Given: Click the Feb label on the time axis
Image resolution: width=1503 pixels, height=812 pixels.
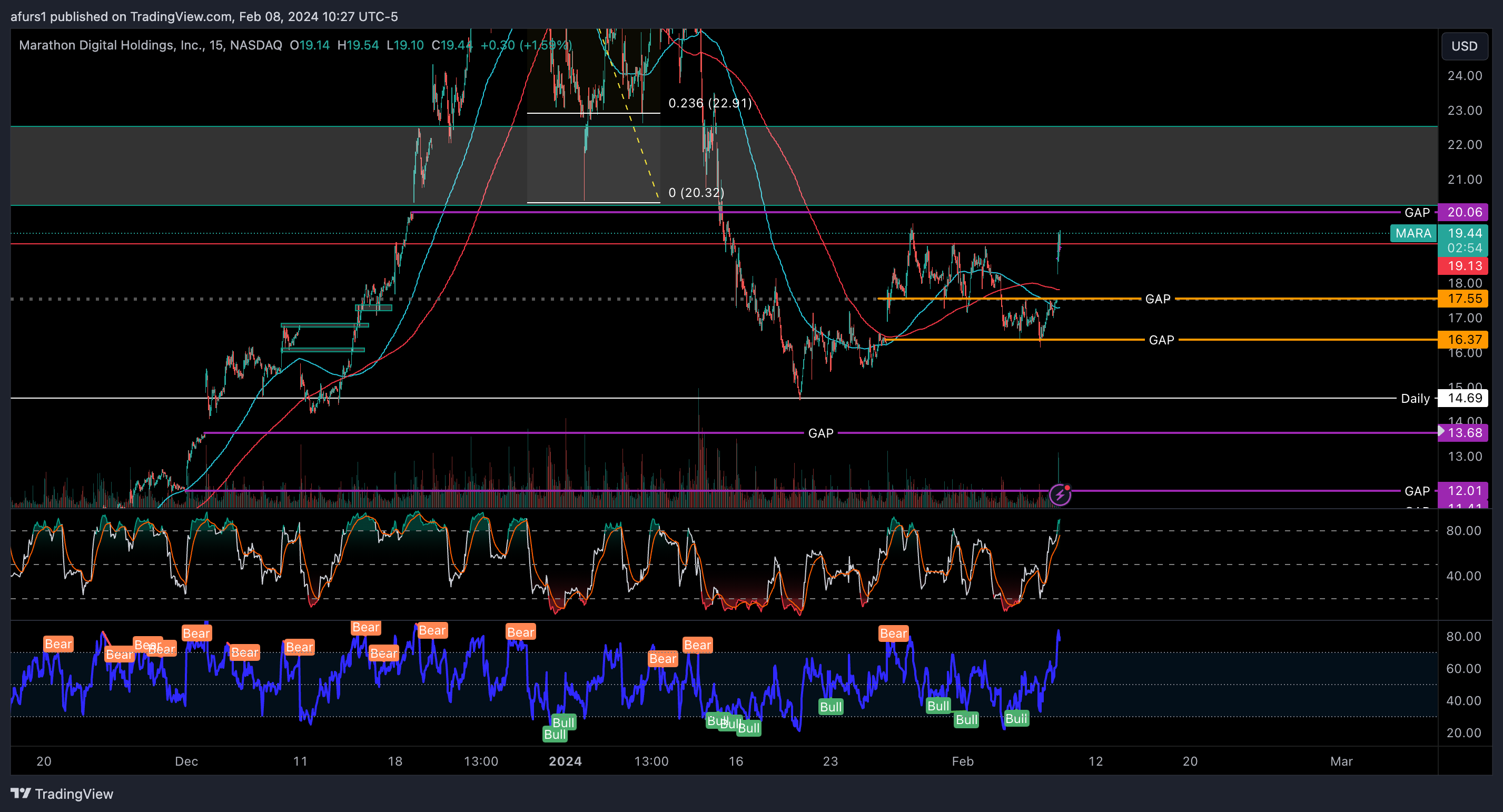Looking at the screenshot, I should tap(962, 761).
